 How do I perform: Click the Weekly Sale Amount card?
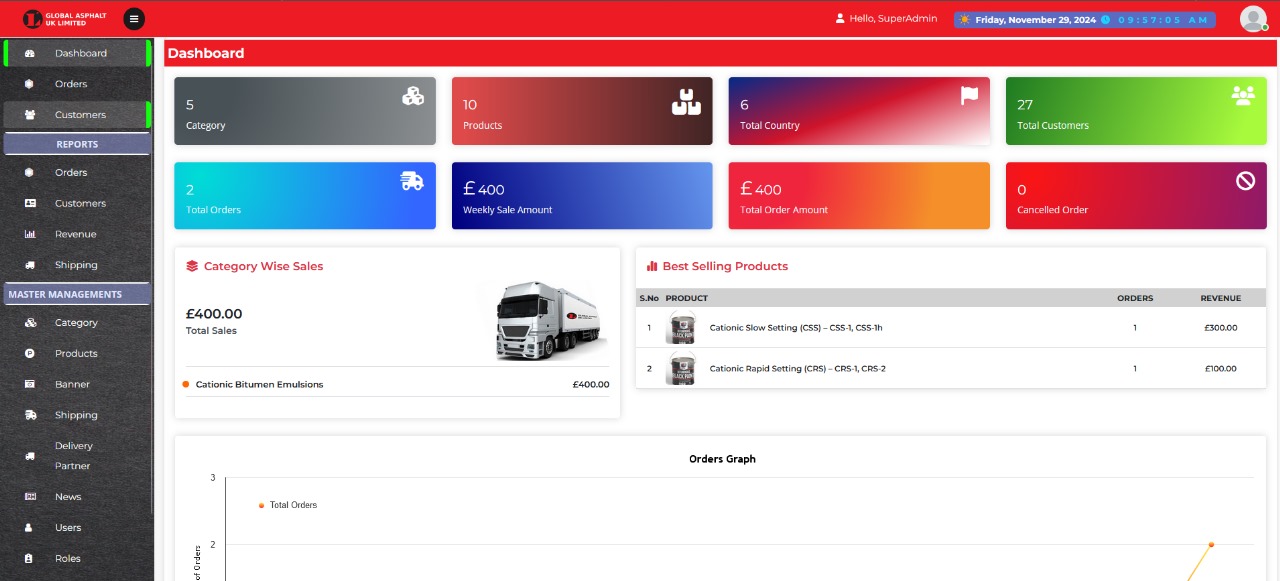click(x=581, y=196)
